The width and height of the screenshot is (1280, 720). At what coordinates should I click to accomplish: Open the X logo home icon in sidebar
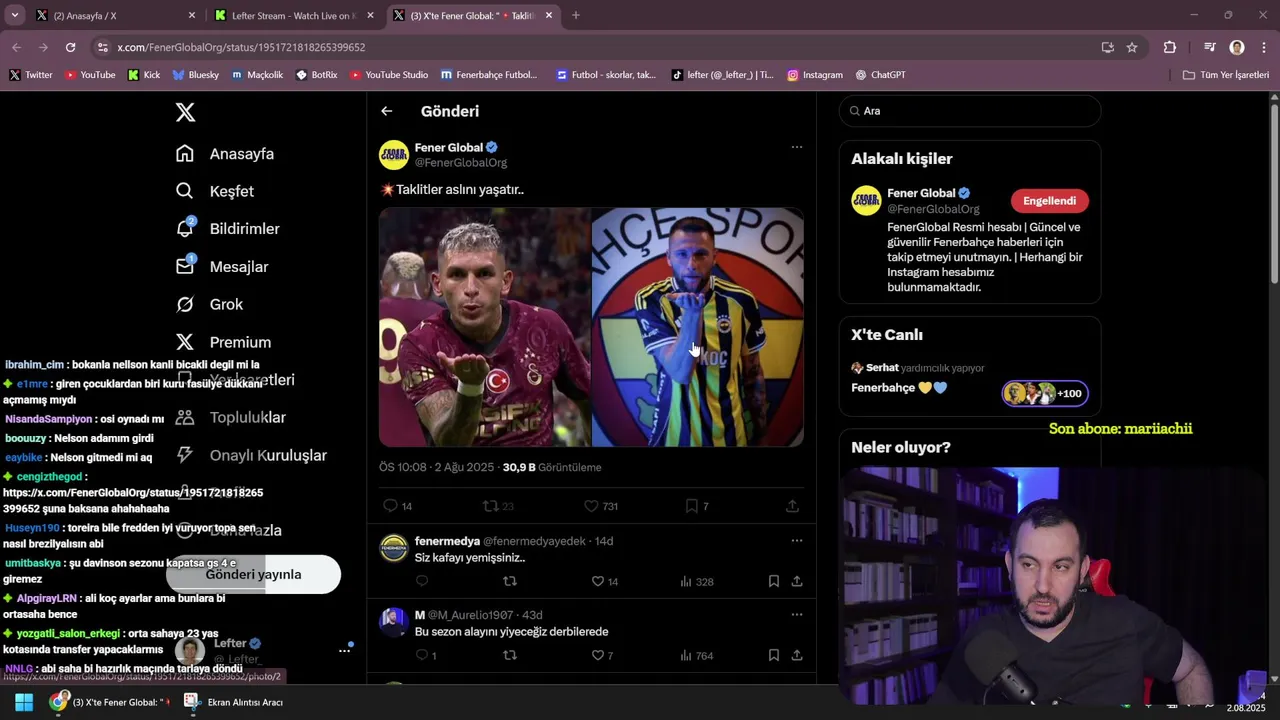tap(185, 112)
